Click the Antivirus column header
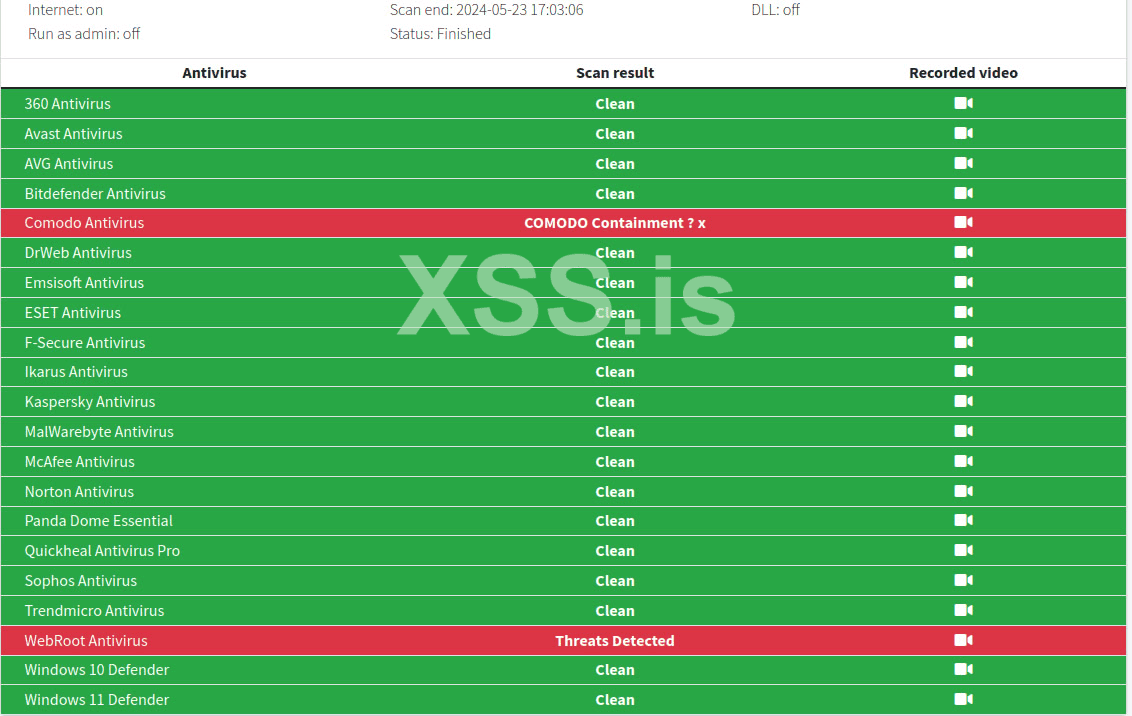The height and width of the screenshot is (716, 1132). click(x=214, y=73)
